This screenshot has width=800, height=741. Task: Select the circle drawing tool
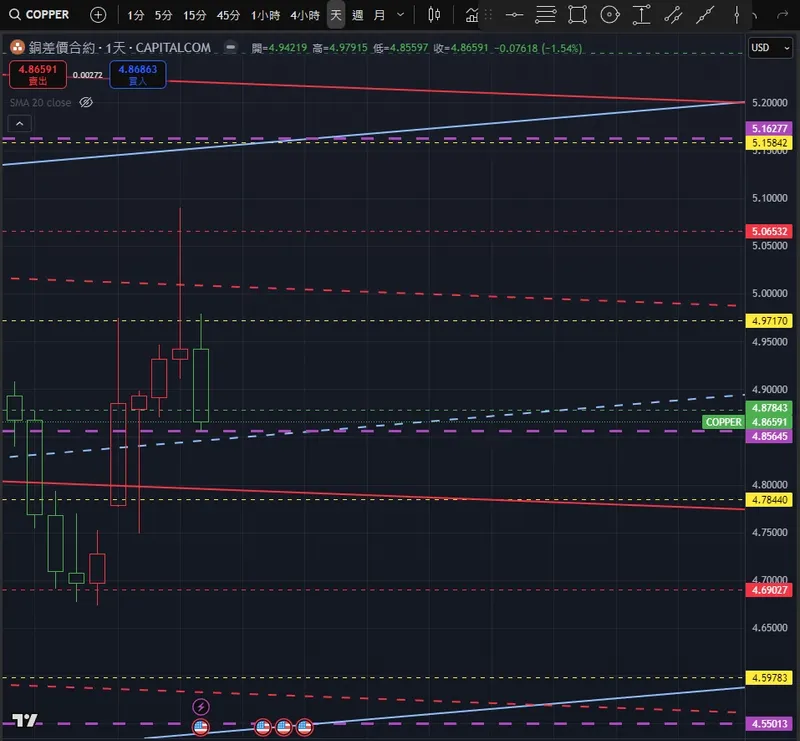(609, 15)
